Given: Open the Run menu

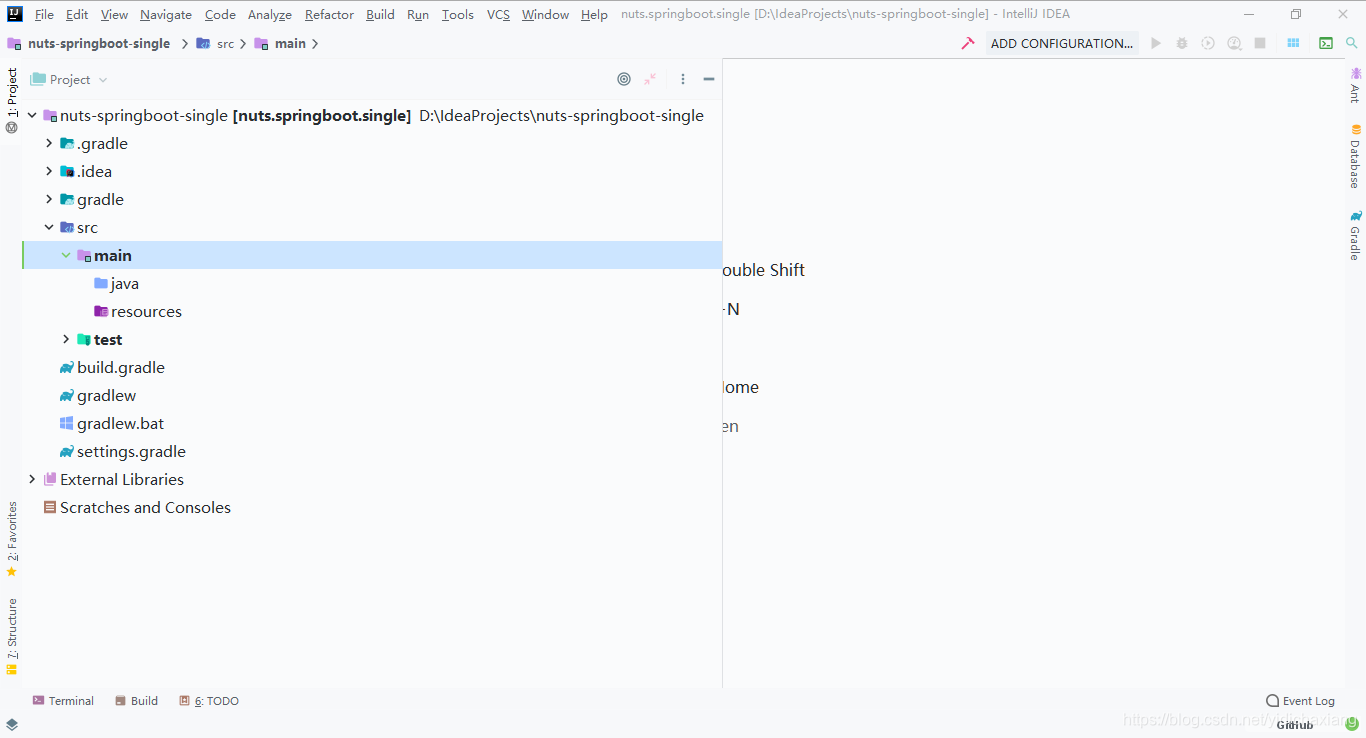Looking at the screenshot, I should [418, 14].
